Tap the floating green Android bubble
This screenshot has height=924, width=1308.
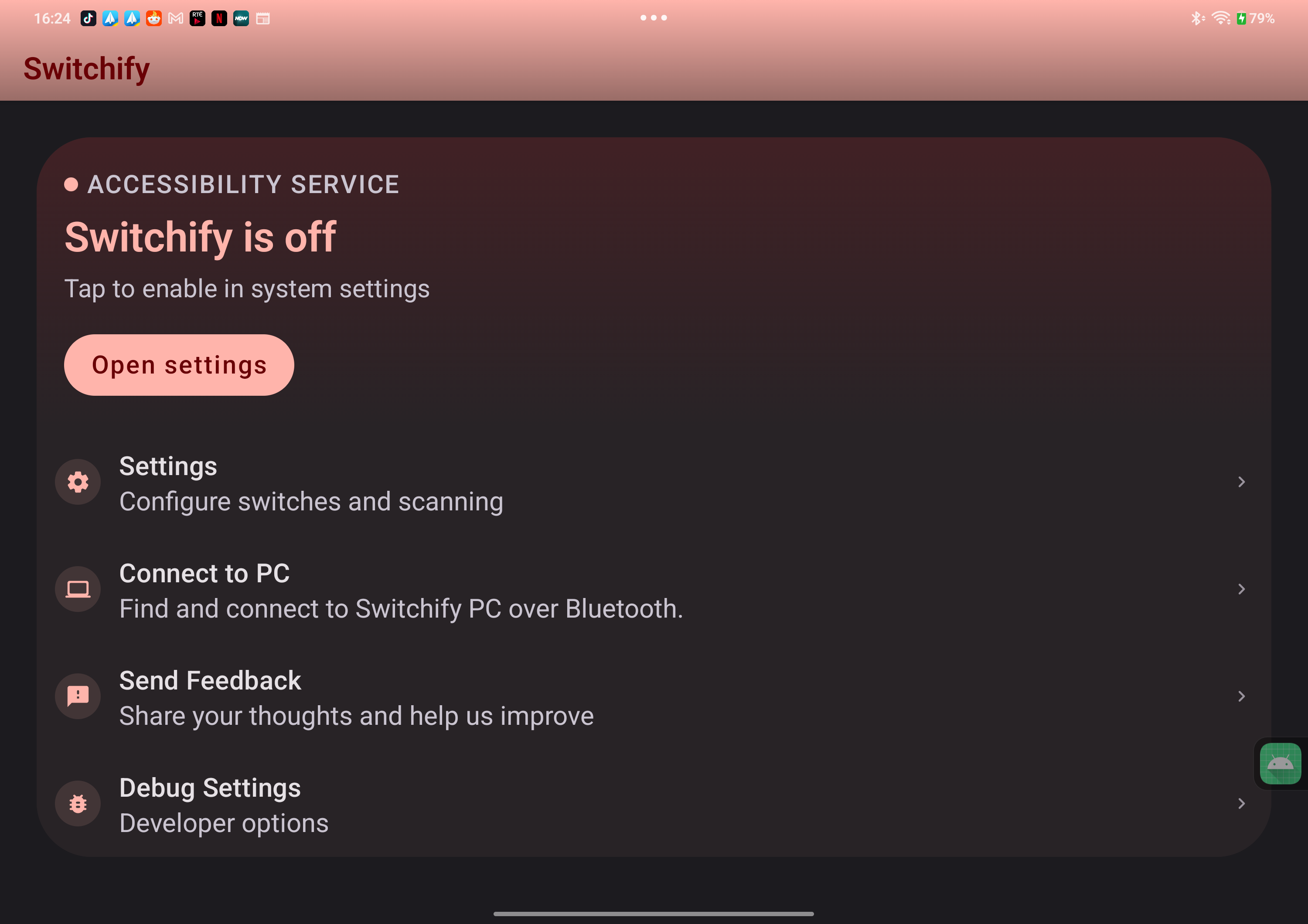(1280, 764)
